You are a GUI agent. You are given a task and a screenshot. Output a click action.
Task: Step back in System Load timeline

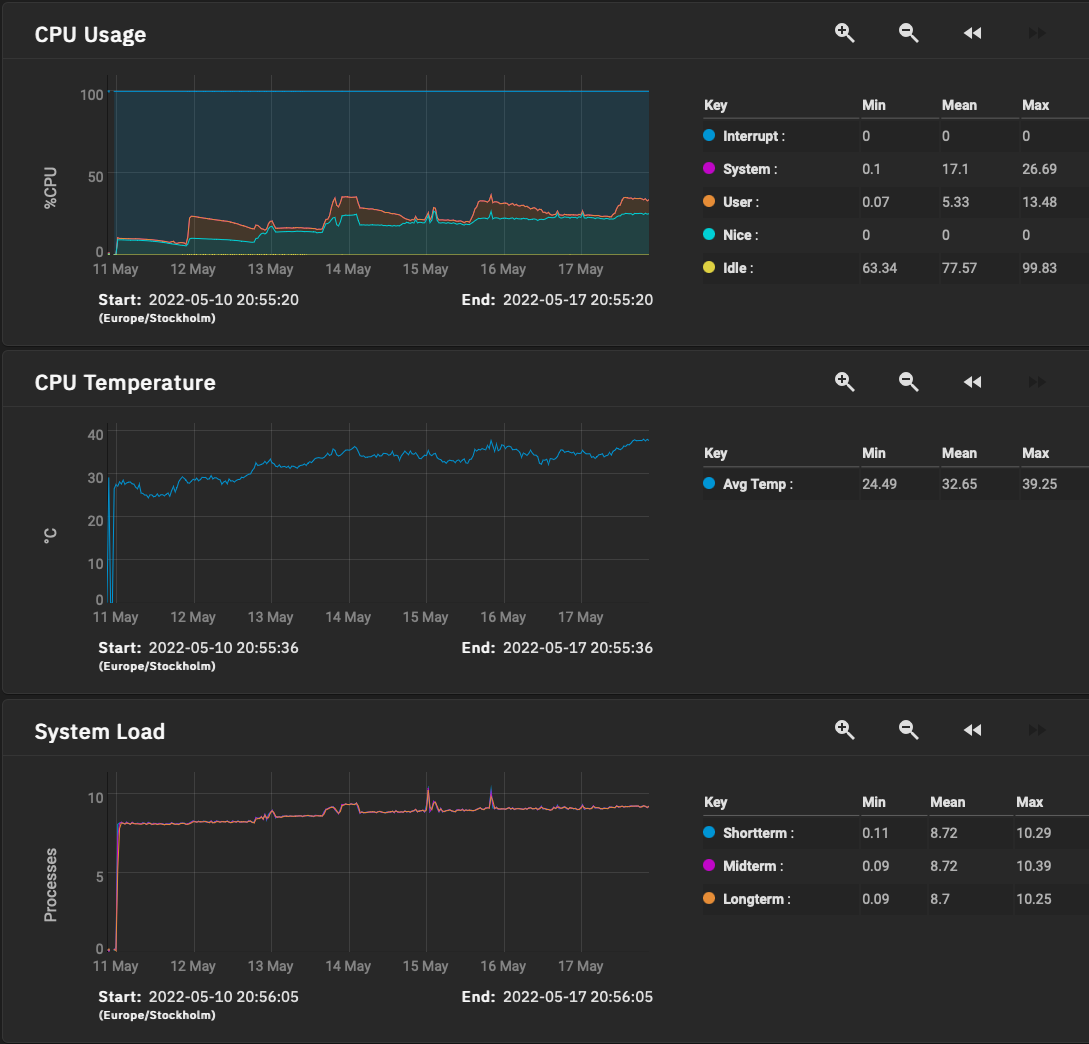(x=972, y=730)
